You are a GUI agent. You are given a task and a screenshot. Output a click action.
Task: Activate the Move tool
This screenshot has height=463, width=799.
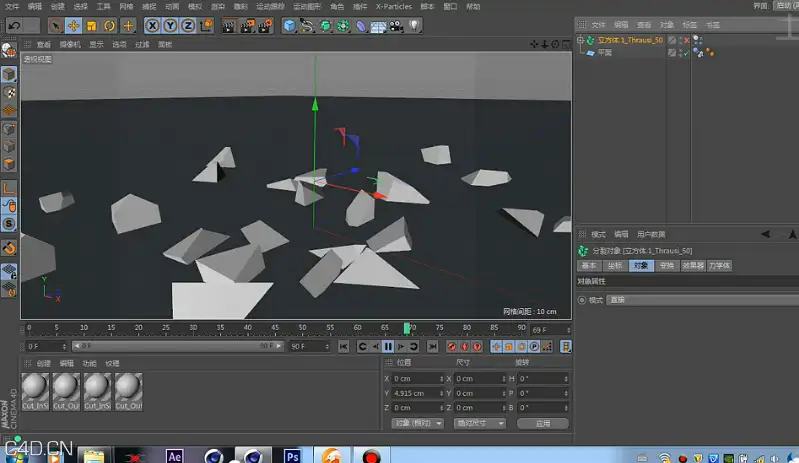click(x=73, y=25)
